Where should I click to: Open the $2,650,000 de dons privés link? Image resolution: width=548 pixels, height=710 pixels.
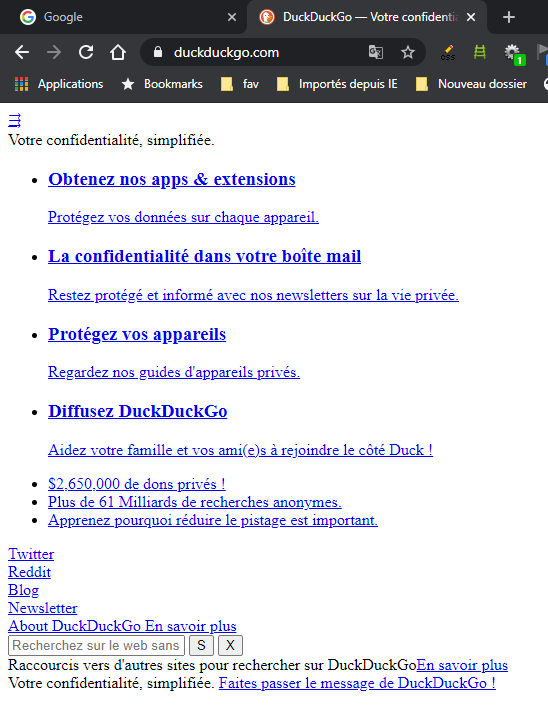137,484
